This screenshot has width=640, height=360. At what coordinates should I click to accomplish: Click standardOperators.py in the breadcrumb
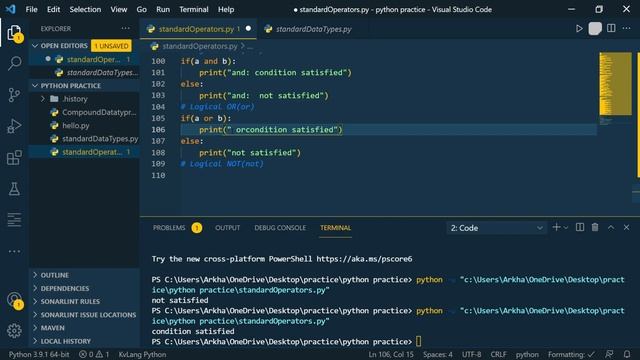click(x=200, y=46)
